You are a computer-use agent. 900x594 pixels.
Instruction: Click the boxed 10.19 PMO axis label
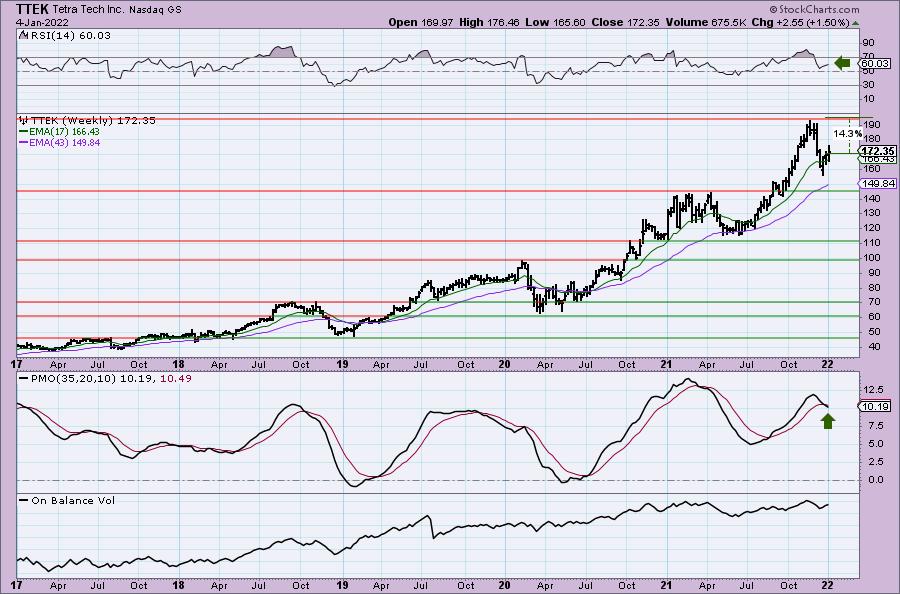tap(875, 406)
